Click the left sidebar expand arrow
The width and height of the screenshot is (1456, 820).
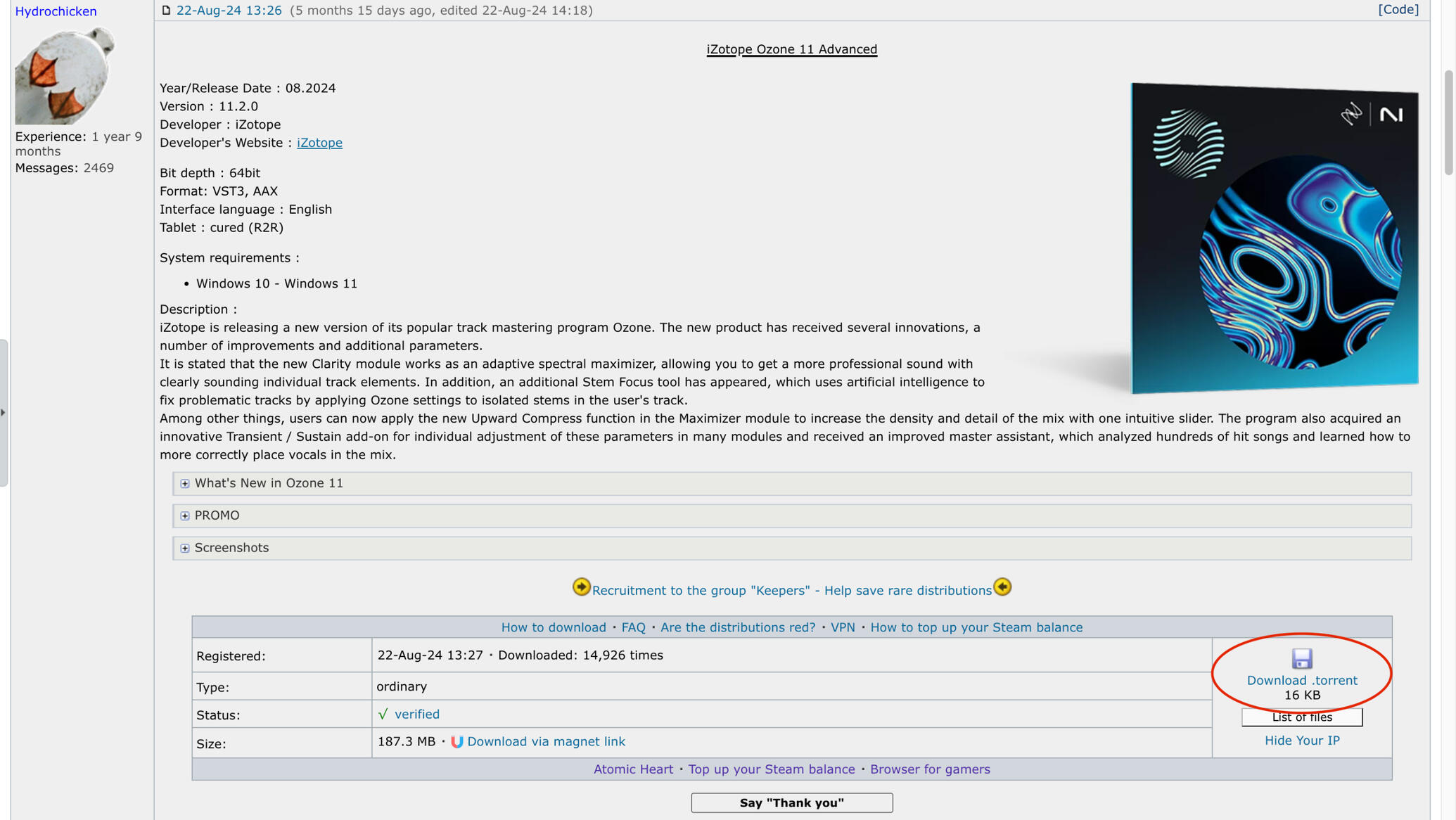point(4,413)
